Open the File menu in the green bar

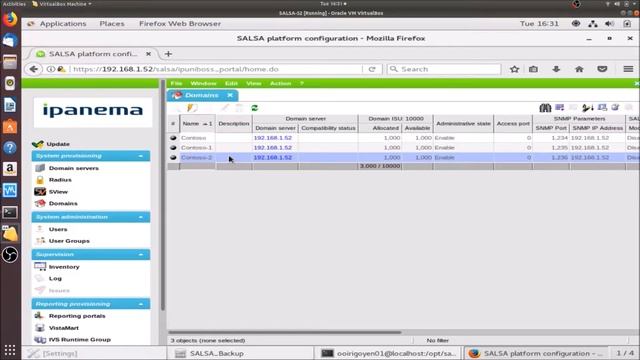click(x=176, y=83)
